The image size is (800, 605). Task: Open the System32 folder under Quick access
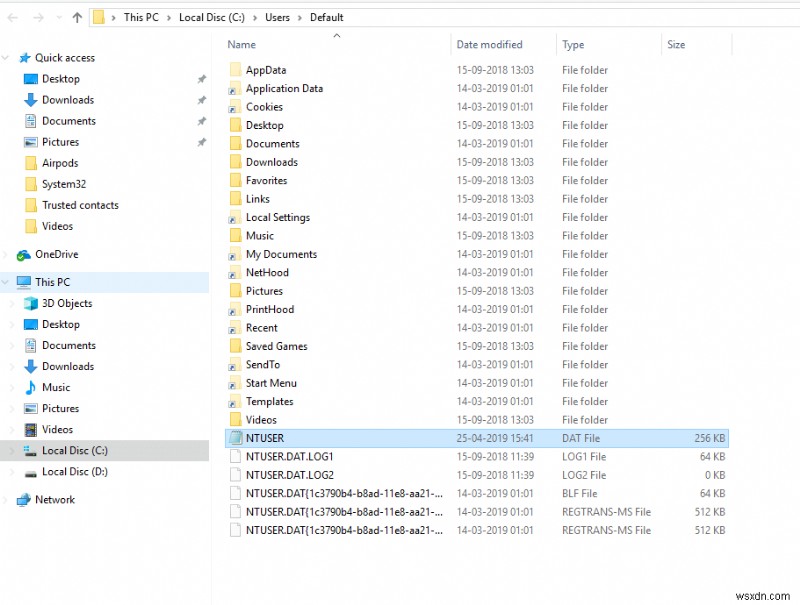[x=62, y=183]
